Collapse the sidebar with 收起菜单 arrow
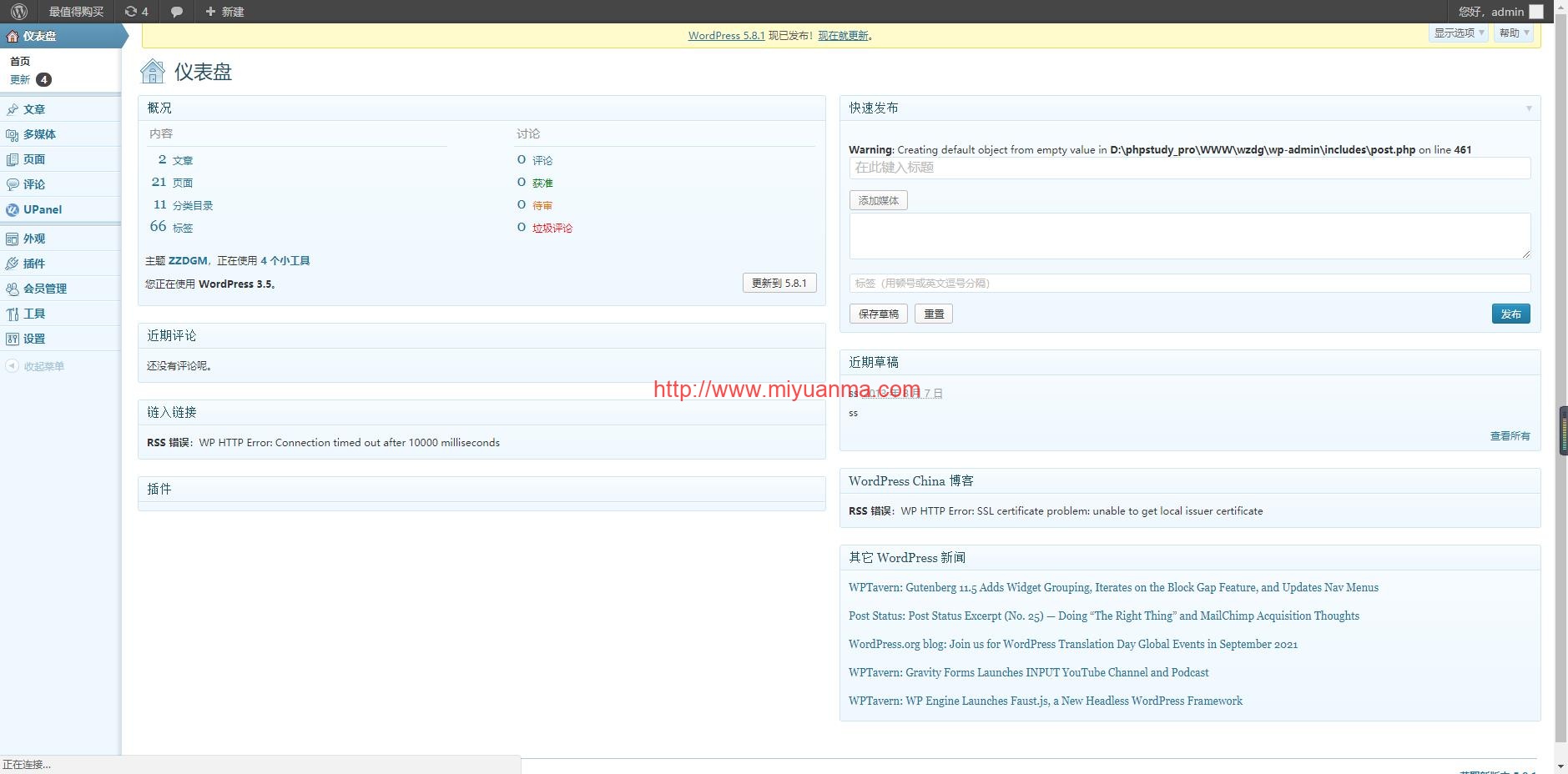Viewport: 1568px width, 774px height. click(x=13, y=366)
